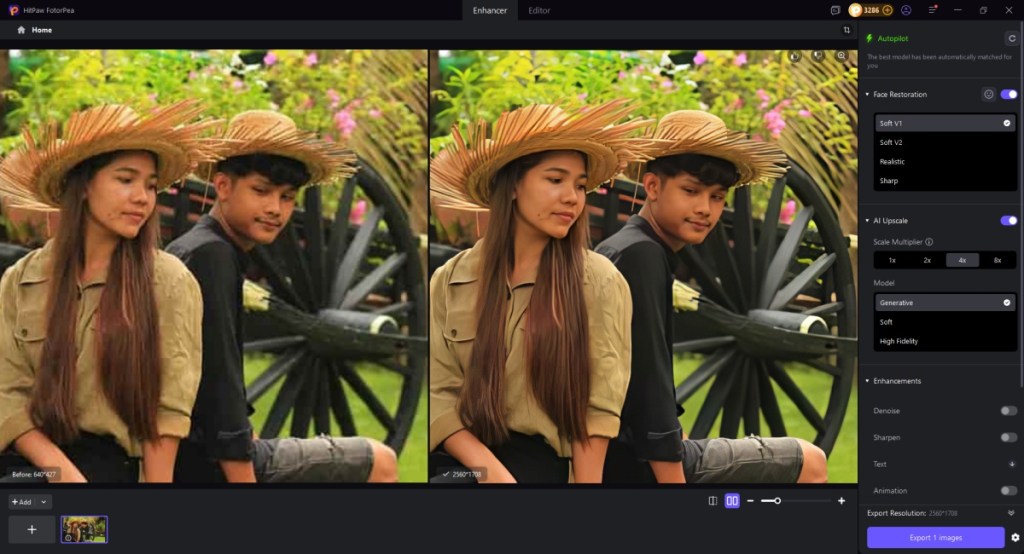Click the 2560*1708 result label
This screenshot has height=554, width=1024.
pos(462,474)
